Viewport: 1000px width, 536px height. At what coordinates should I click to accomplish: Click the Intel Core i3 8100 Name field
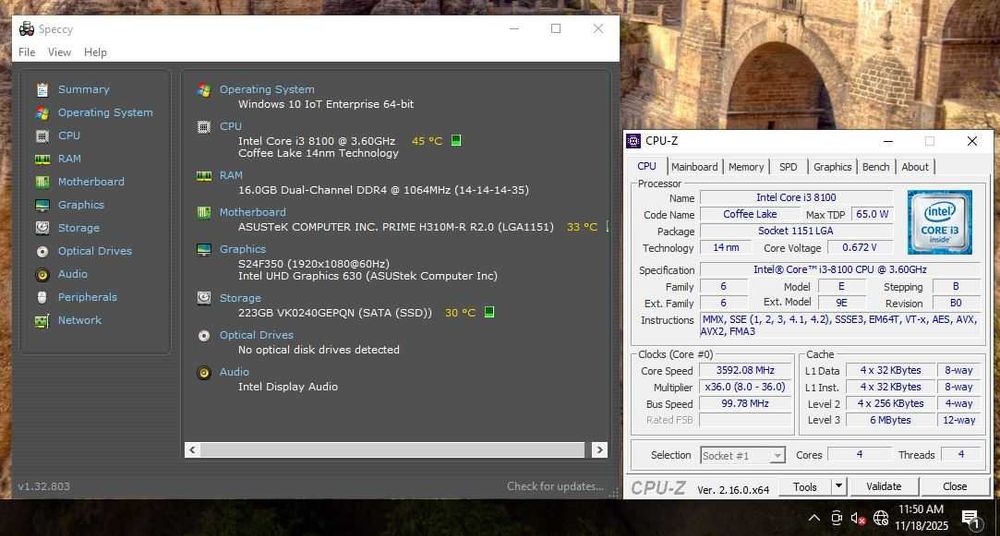pyautogui.click(x=797, y=198)
